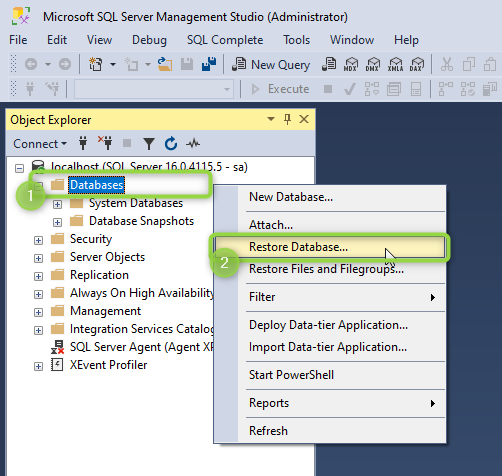502x476 pixels.
Task: Select the Security folder label
Action: (x=91, y=239)
